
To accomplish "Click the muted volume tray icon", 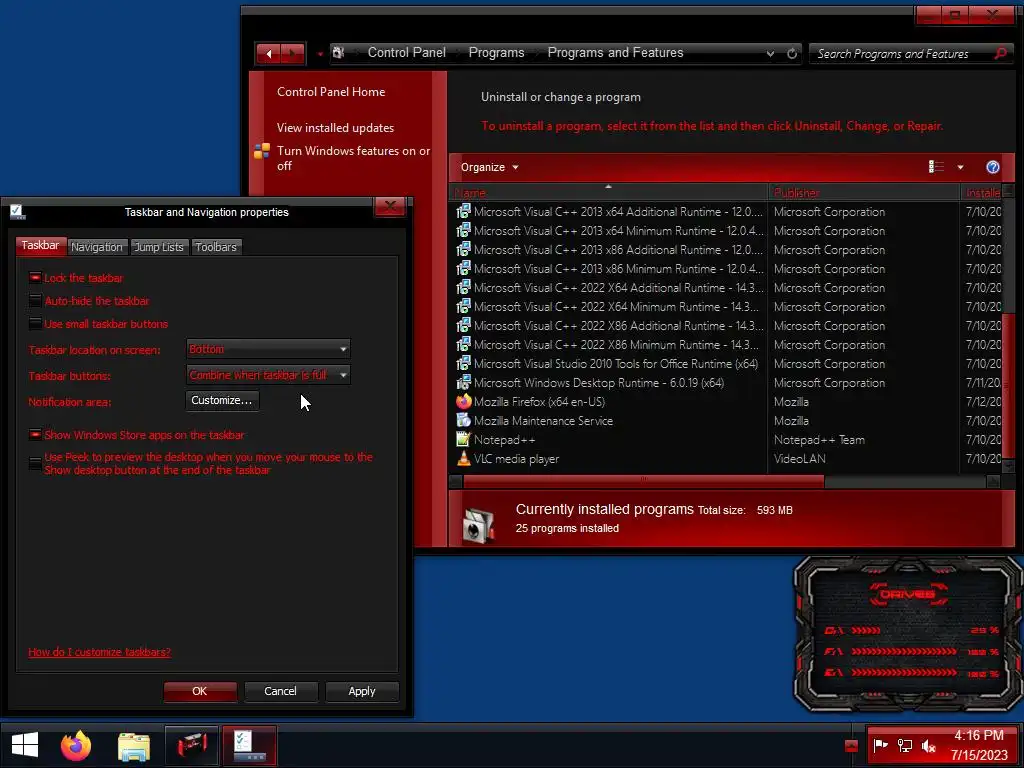I will tap(928, 745).
